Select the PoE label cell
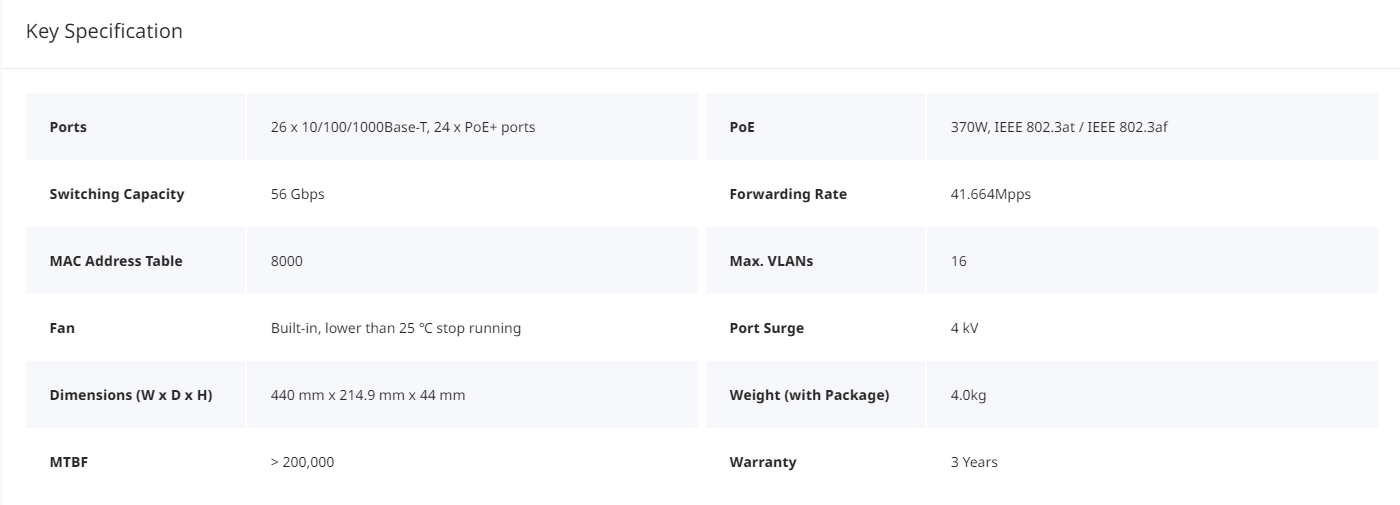This screenshot has height=505, width=1400. click(x=815, y=127)
